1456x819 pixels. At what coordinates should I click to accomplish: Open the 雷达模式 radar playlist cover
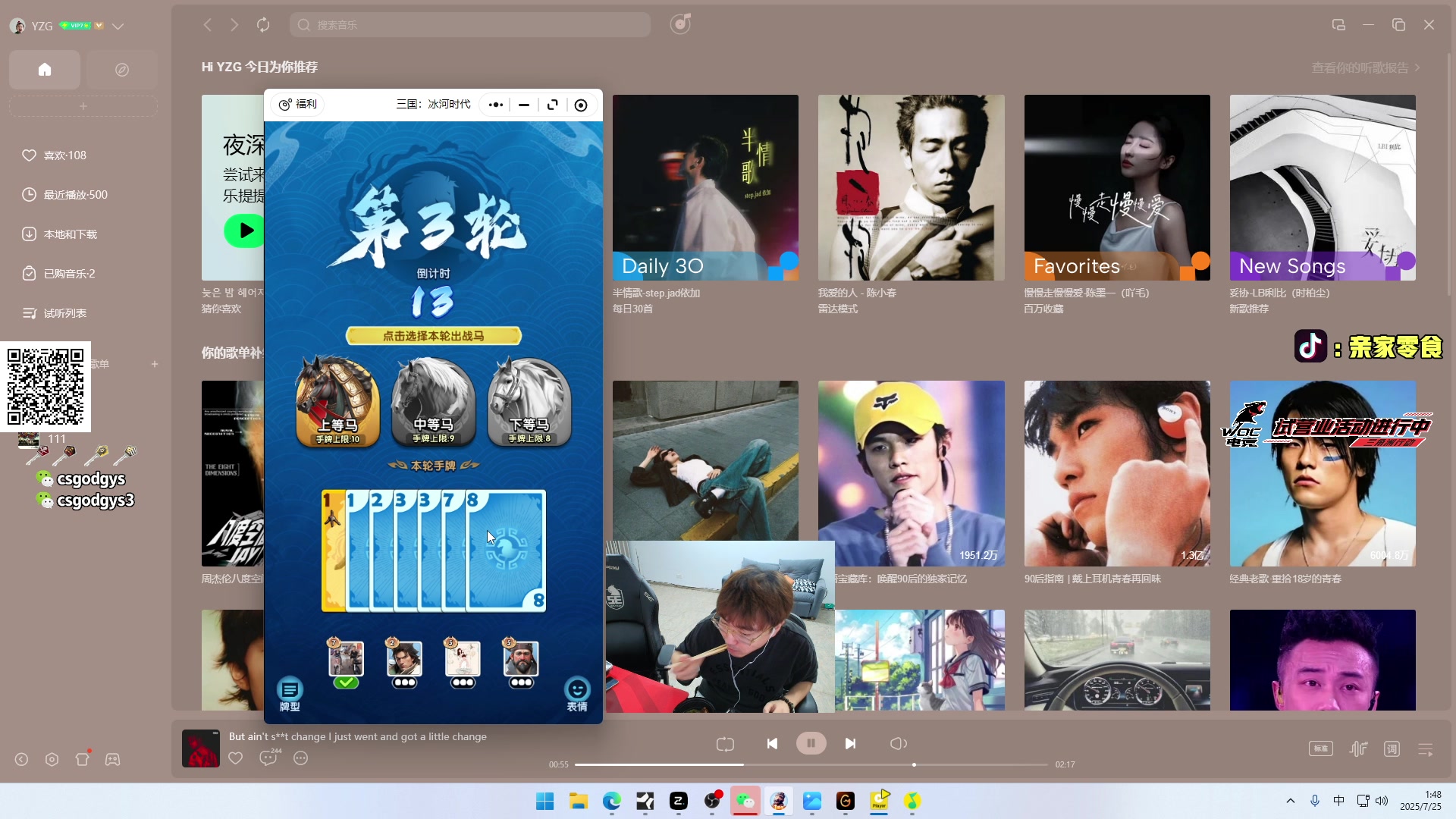(911, 187)
